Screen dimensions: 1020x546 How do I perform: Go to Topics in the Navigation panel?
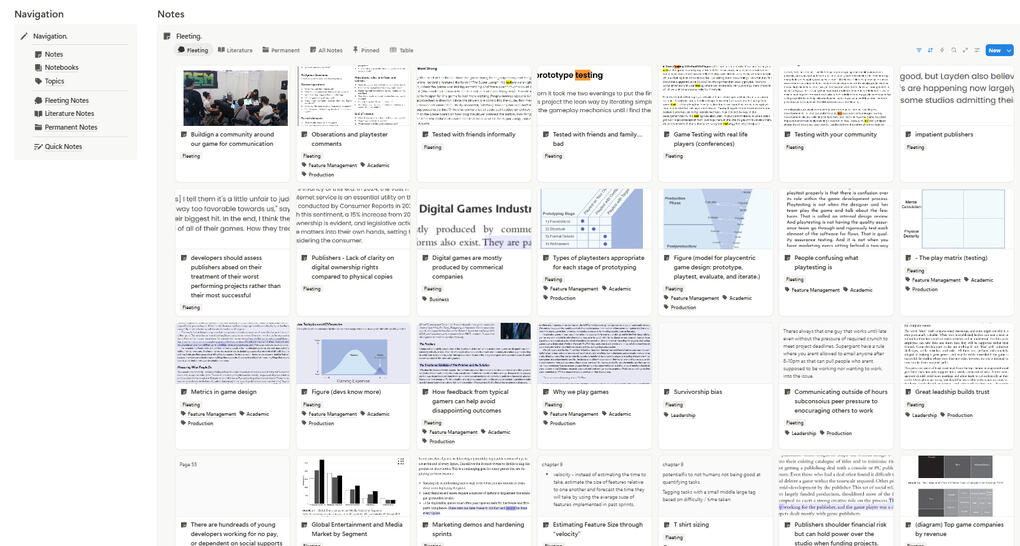pyautogui.click(x=54, y=81)
